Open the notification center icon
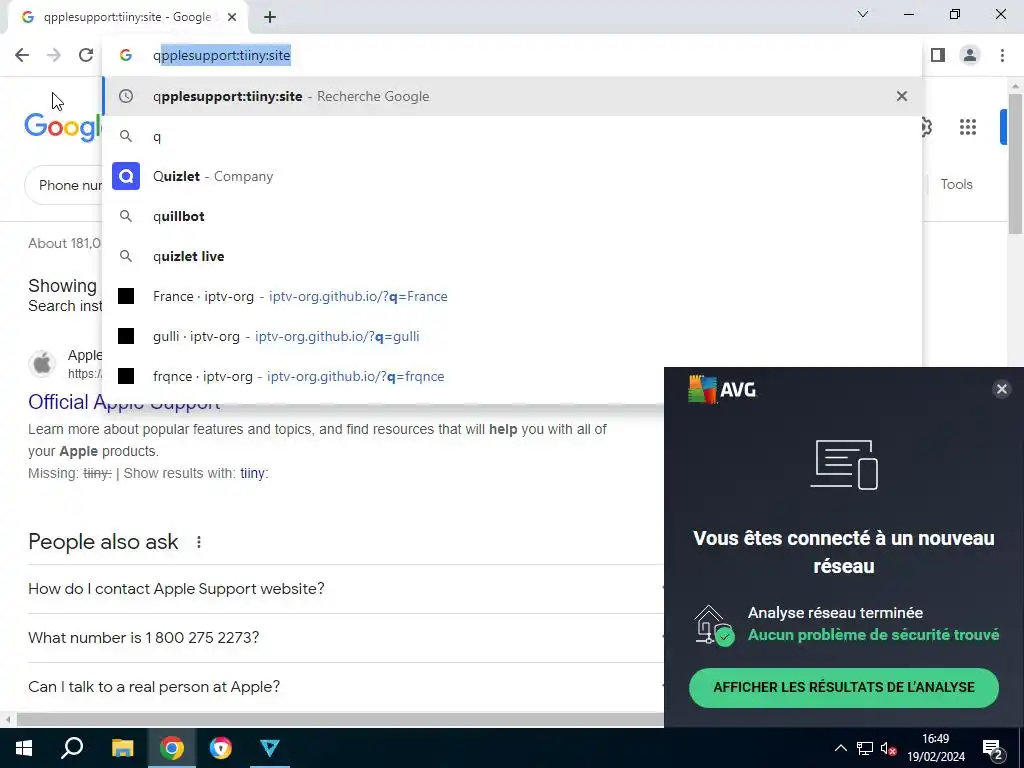The height and width of the screenshot is (768, 1024). [x=992, y=748]
